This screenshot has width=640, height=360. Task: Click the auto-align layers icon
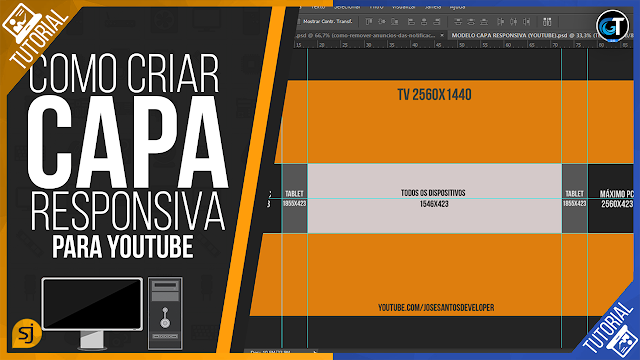pyautogui.click(x=547, y=22)
